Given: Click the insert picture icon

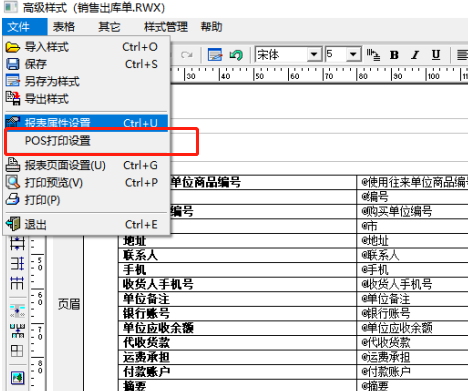Looking at the screenshot, I should point(17,378).
